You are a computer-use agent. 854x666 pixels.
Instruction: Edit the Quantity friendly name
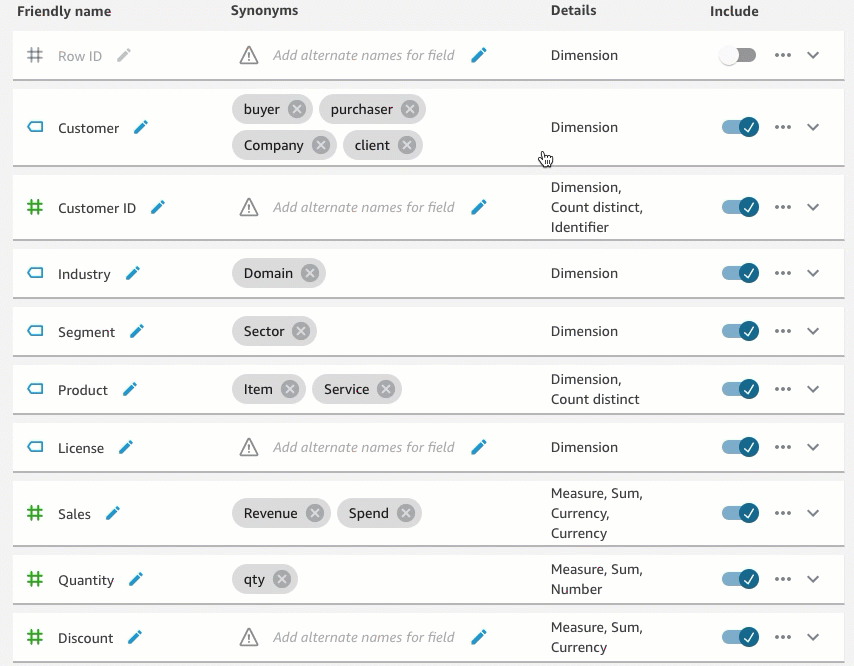pos(136,579)
